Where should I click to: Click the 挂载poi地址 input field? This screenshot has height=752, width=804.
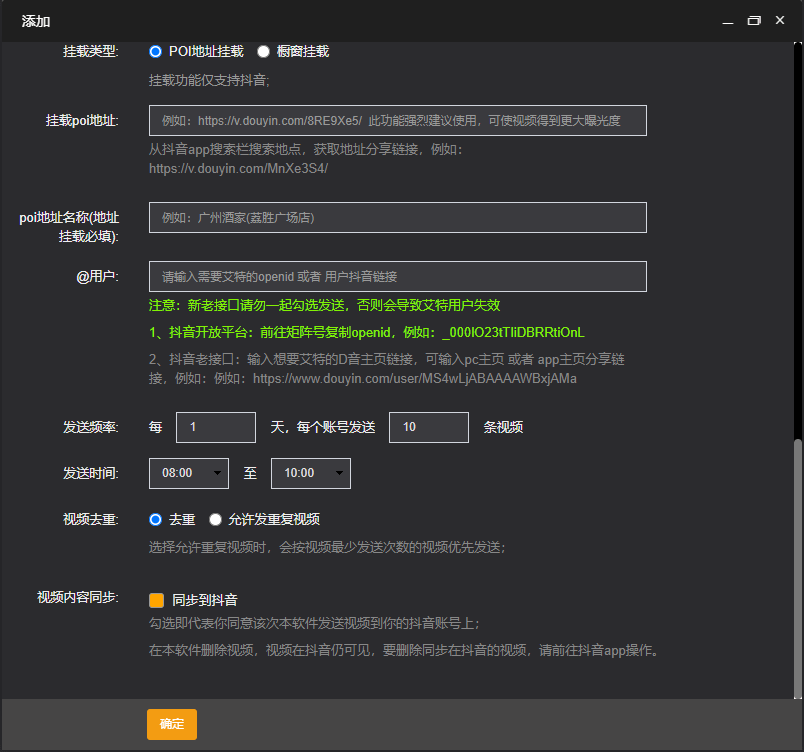point(397,121)
